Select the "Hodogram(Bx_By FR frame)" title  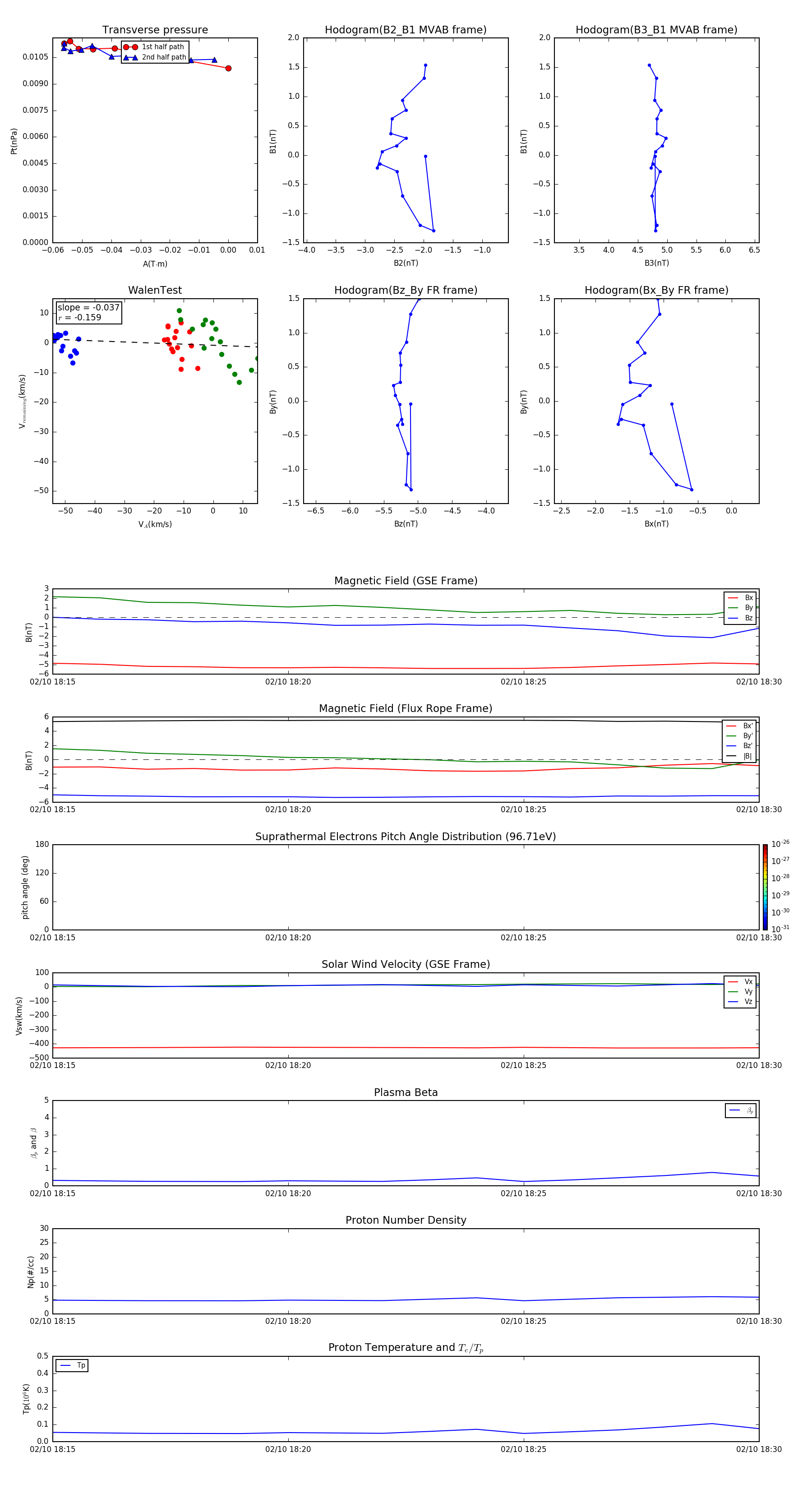click(x=656, y=290)
